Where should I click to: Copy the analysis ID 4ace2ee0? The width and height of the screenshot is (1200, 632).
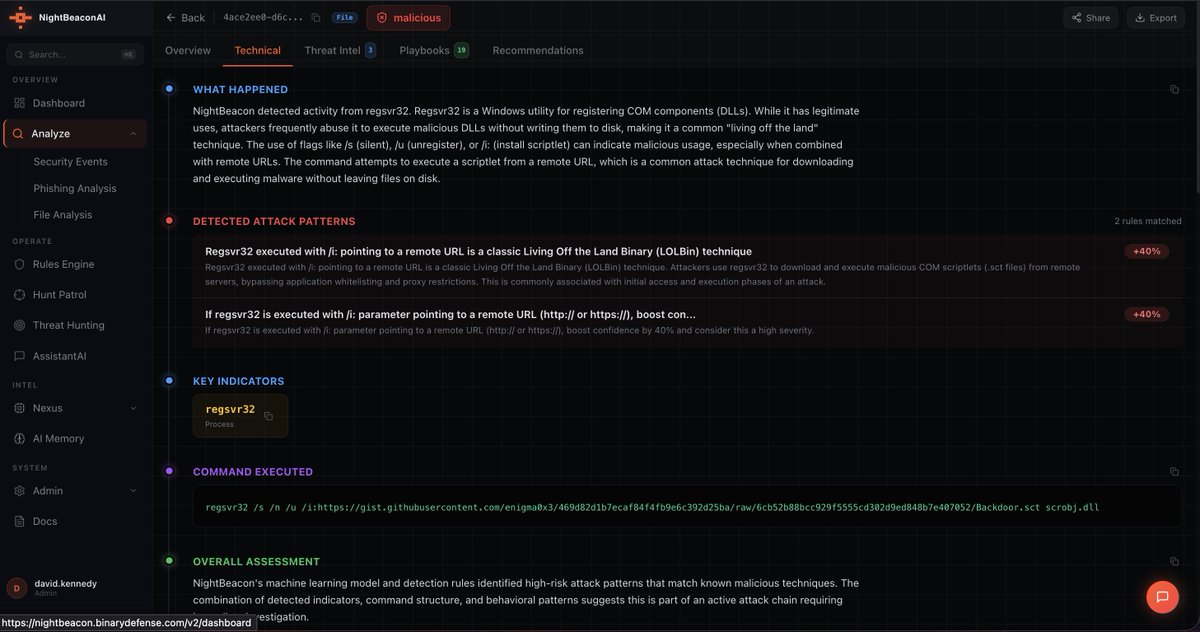316,18
